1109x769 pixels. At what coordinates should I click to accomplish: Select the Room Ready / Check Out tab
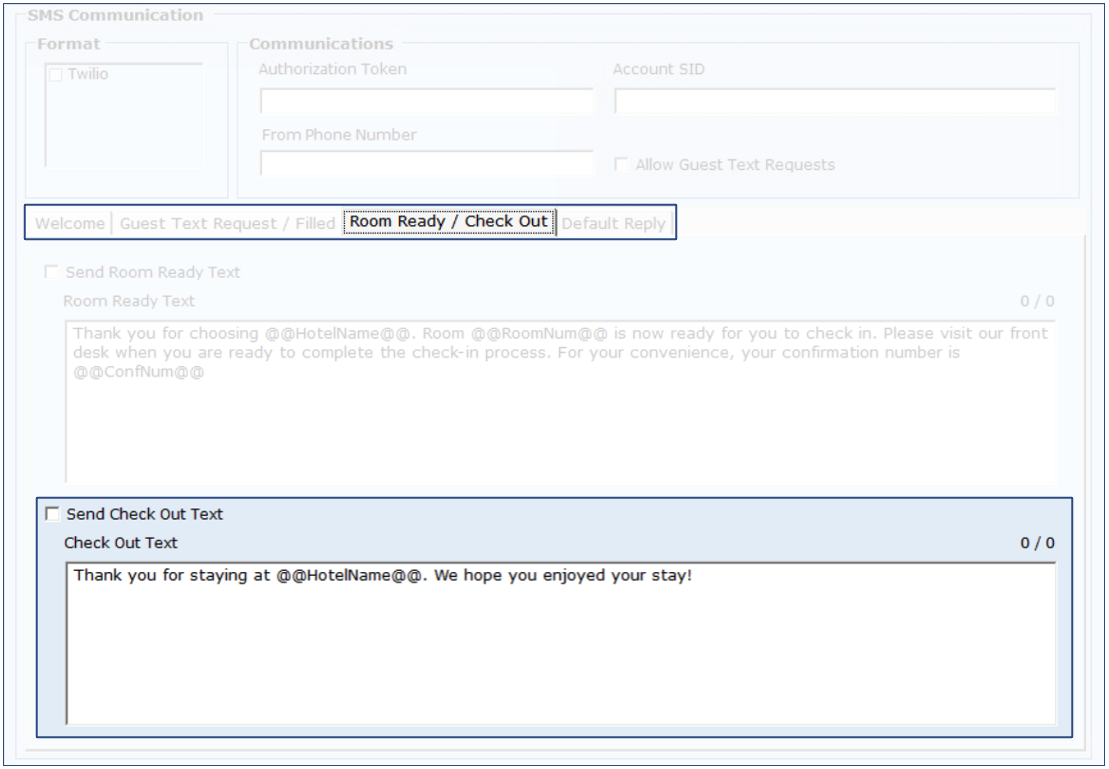[449, 223]
